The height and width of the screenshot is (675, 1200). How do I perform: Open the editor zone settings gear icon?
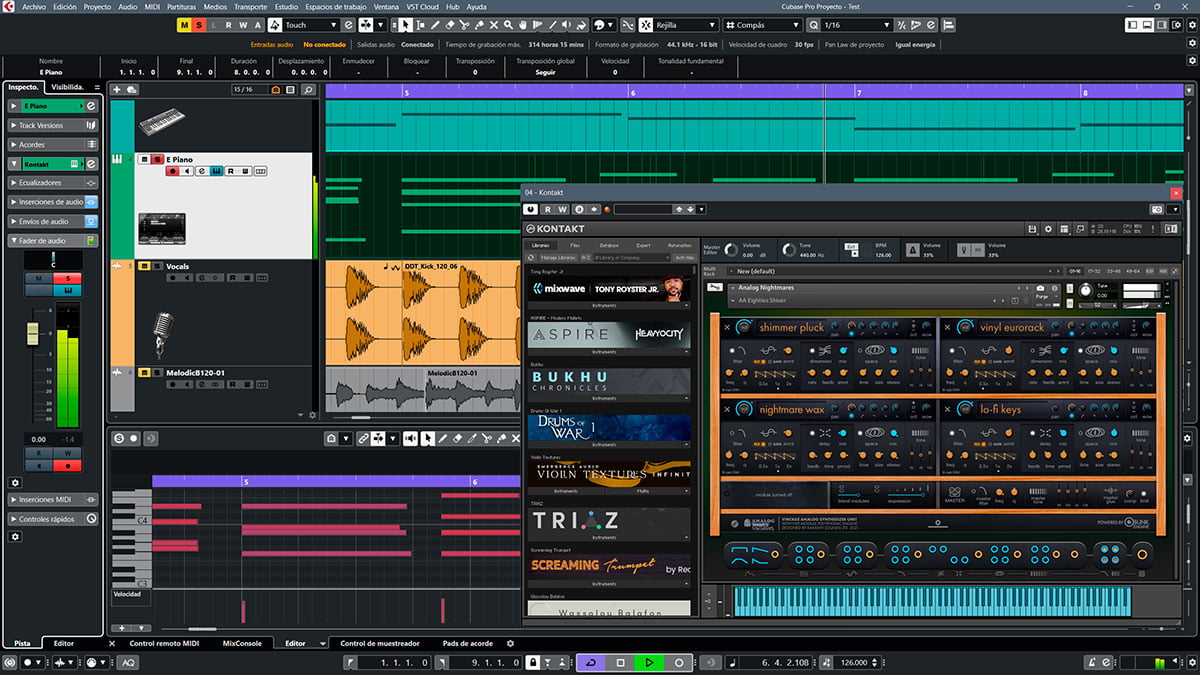510,644
